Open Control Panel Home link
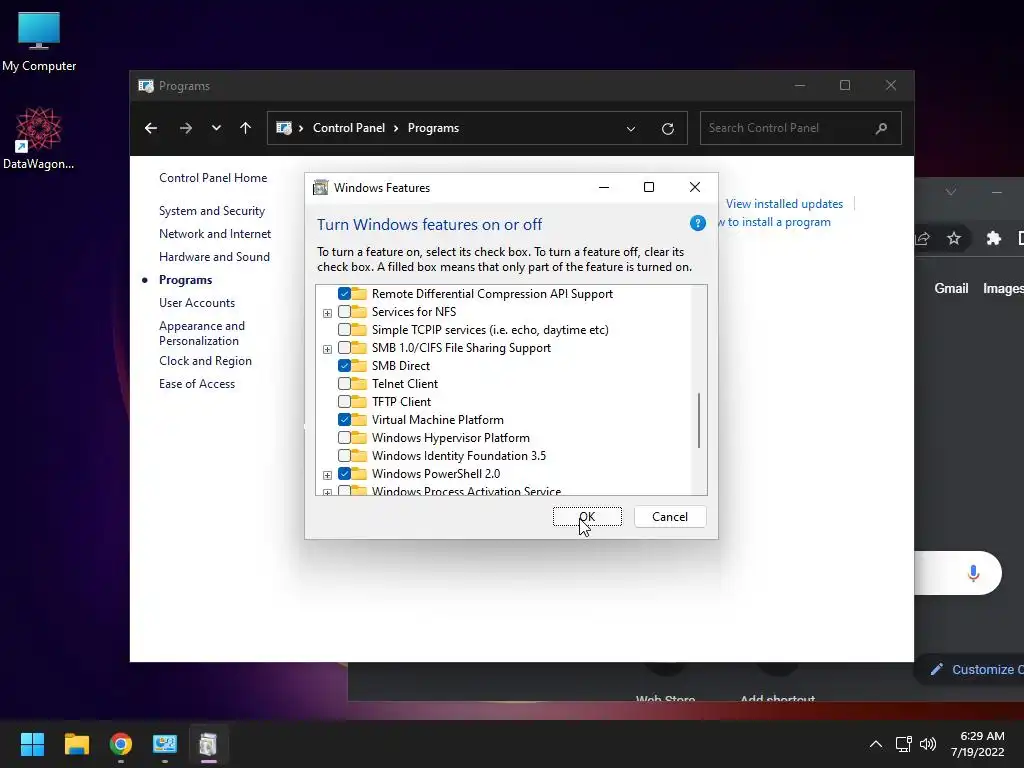The width and height of the screenshot is (1024, 768). tap(213, 178)
